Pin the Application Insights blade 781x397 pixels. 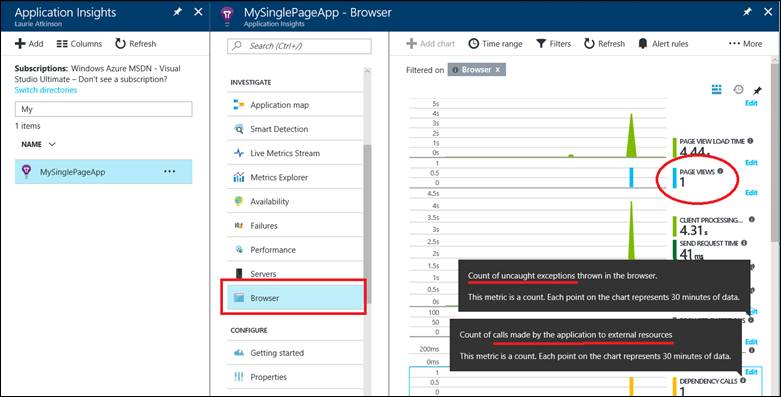pos(177,12)
